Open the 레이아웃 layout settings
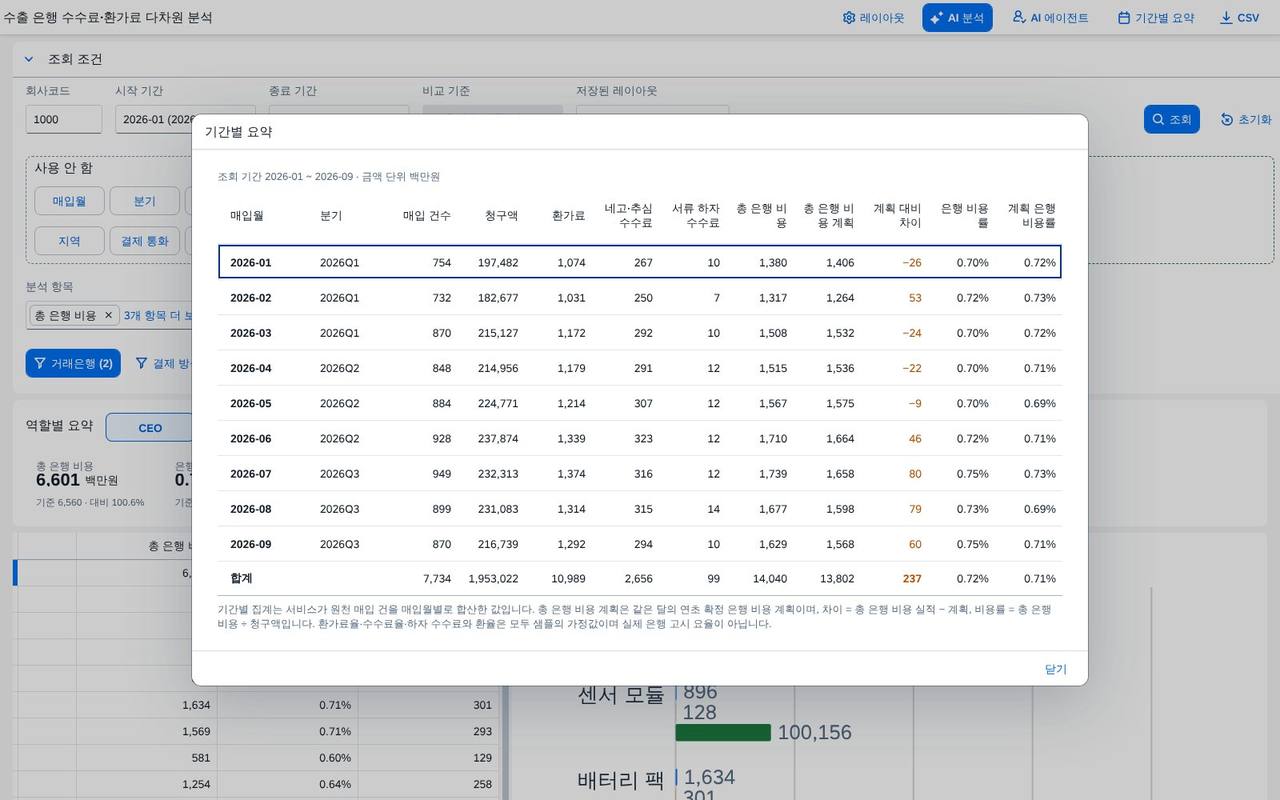The image size is (1280, 800). [x=873, y=18]
